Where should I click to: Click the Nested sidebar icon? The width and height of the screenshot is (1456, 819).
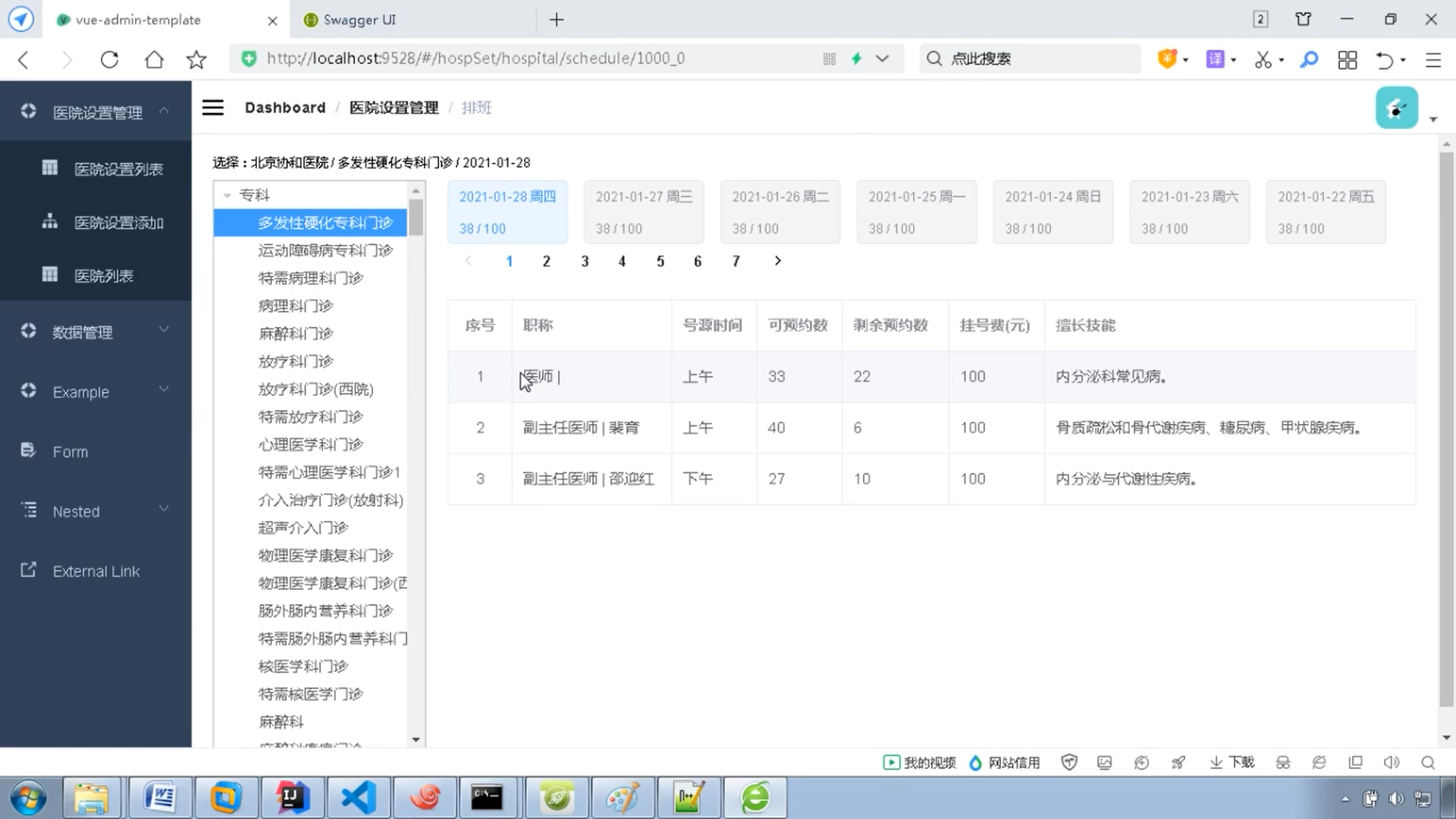click(27, 510)
